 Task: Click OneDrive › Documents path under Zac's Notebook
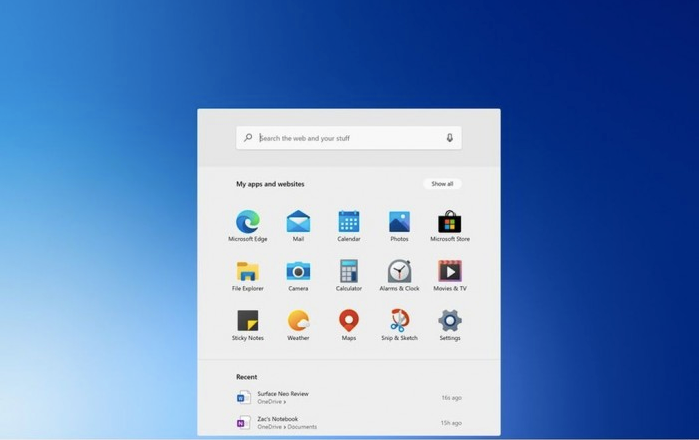coord(287,427)
